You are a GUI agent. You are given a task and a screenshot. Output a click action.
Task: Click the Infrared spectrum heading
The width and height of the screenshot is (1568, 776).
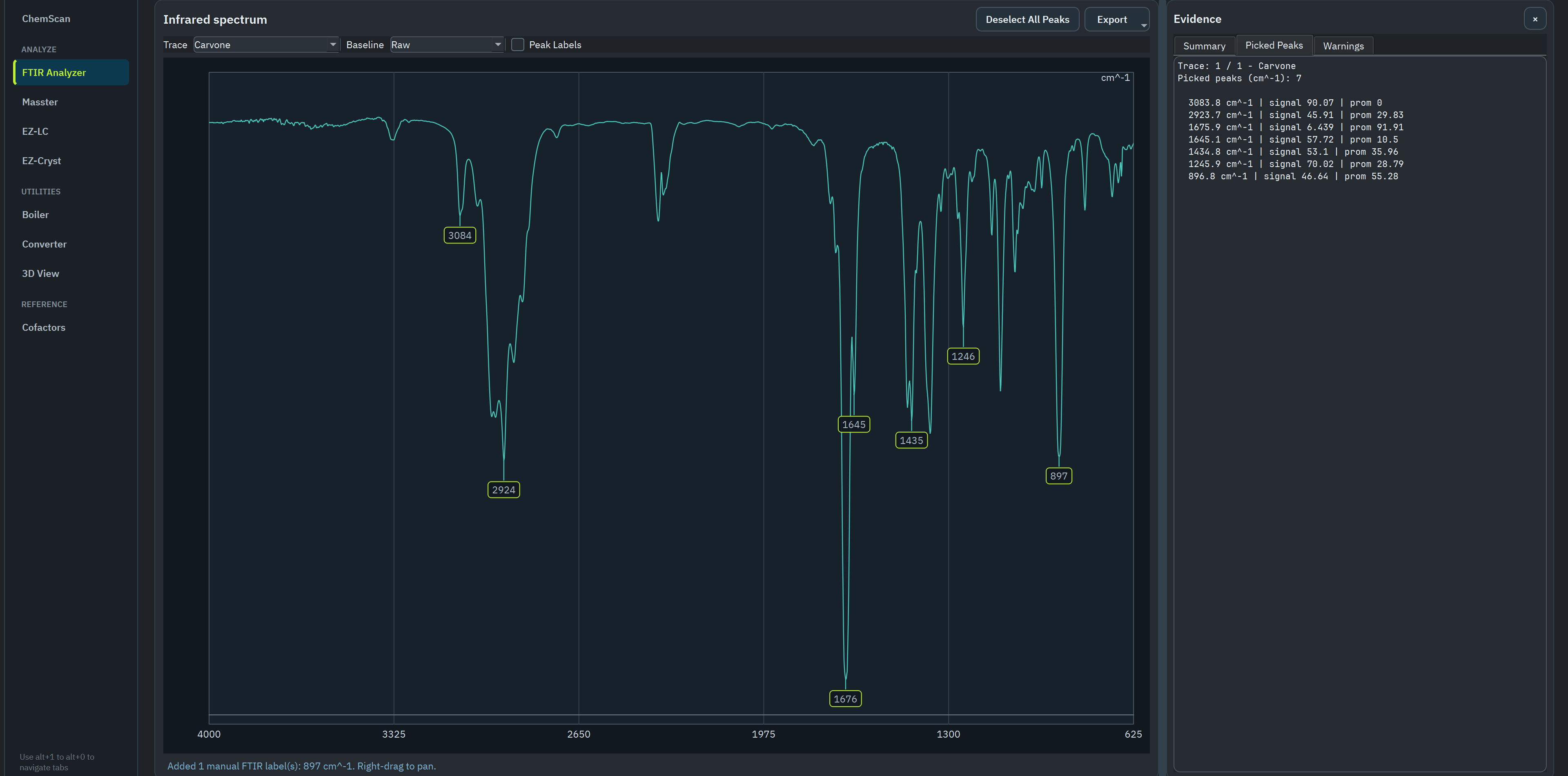pyautogui.click(x=215, y=20)
